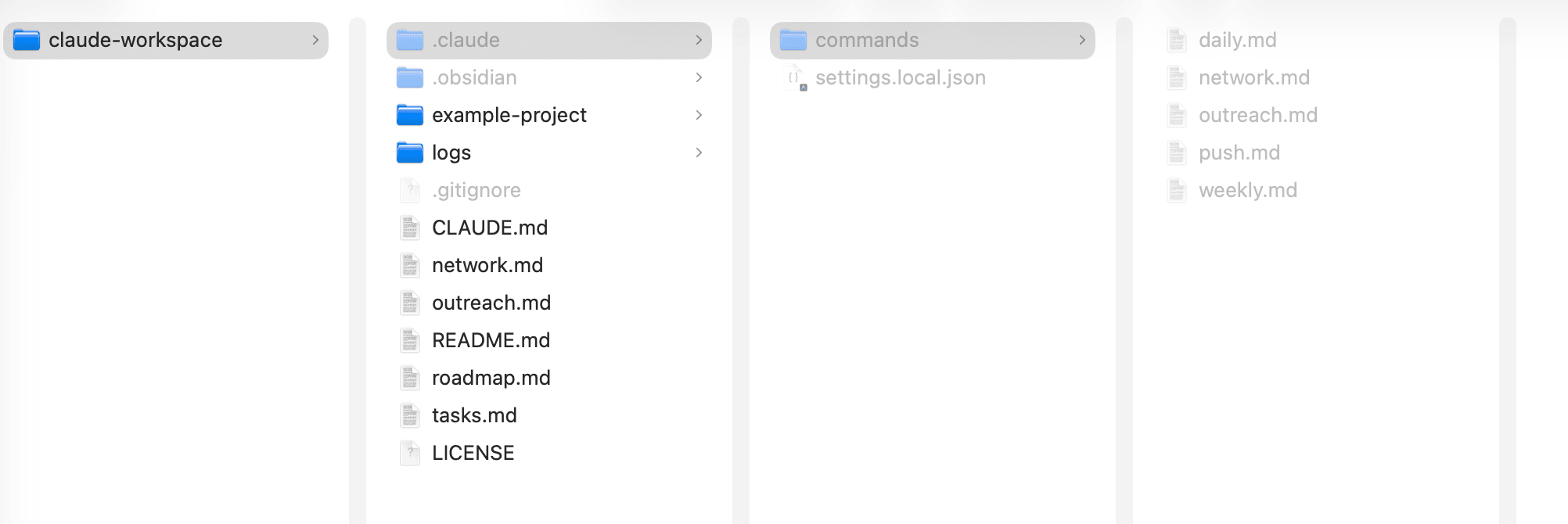Open the example-project folder icon
This screenshot has width=1568, height=524.
(x=409, y=115)
